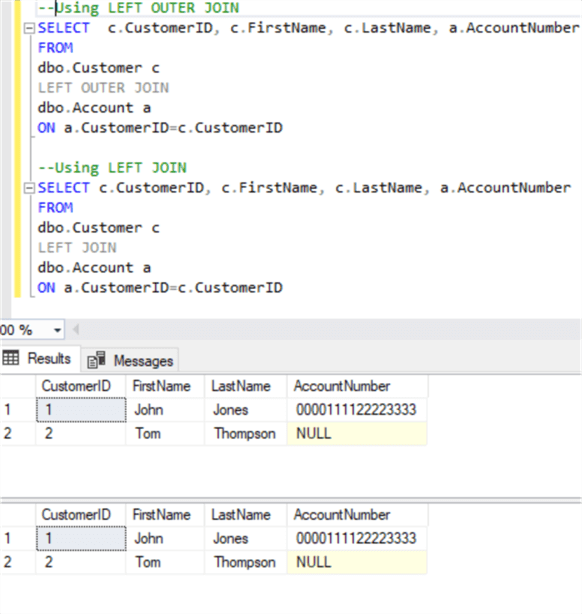
Task: Click second ON a.CustomerID=c.CustomerID line
Action: coord(160,287)
